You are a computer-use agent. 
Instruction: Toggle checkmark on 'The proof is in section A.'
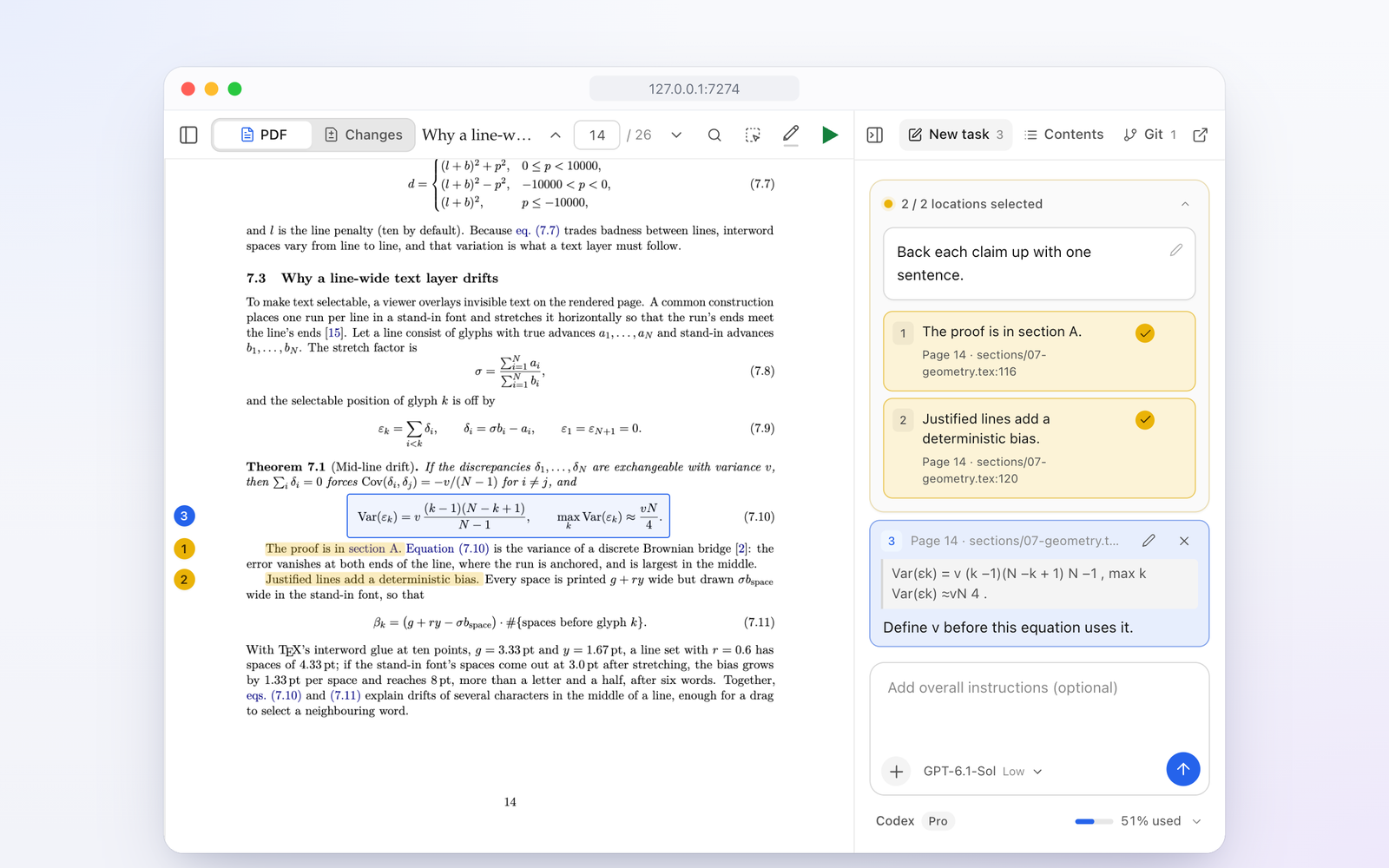click(1145, 333)
